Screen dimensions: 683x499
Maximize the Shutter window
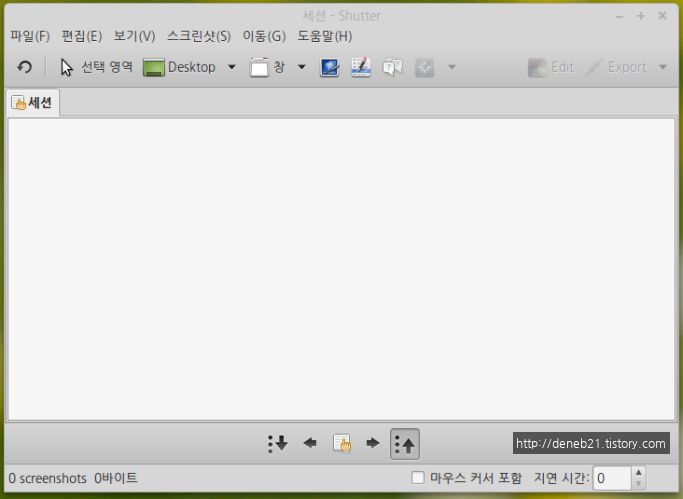(641, 16)
